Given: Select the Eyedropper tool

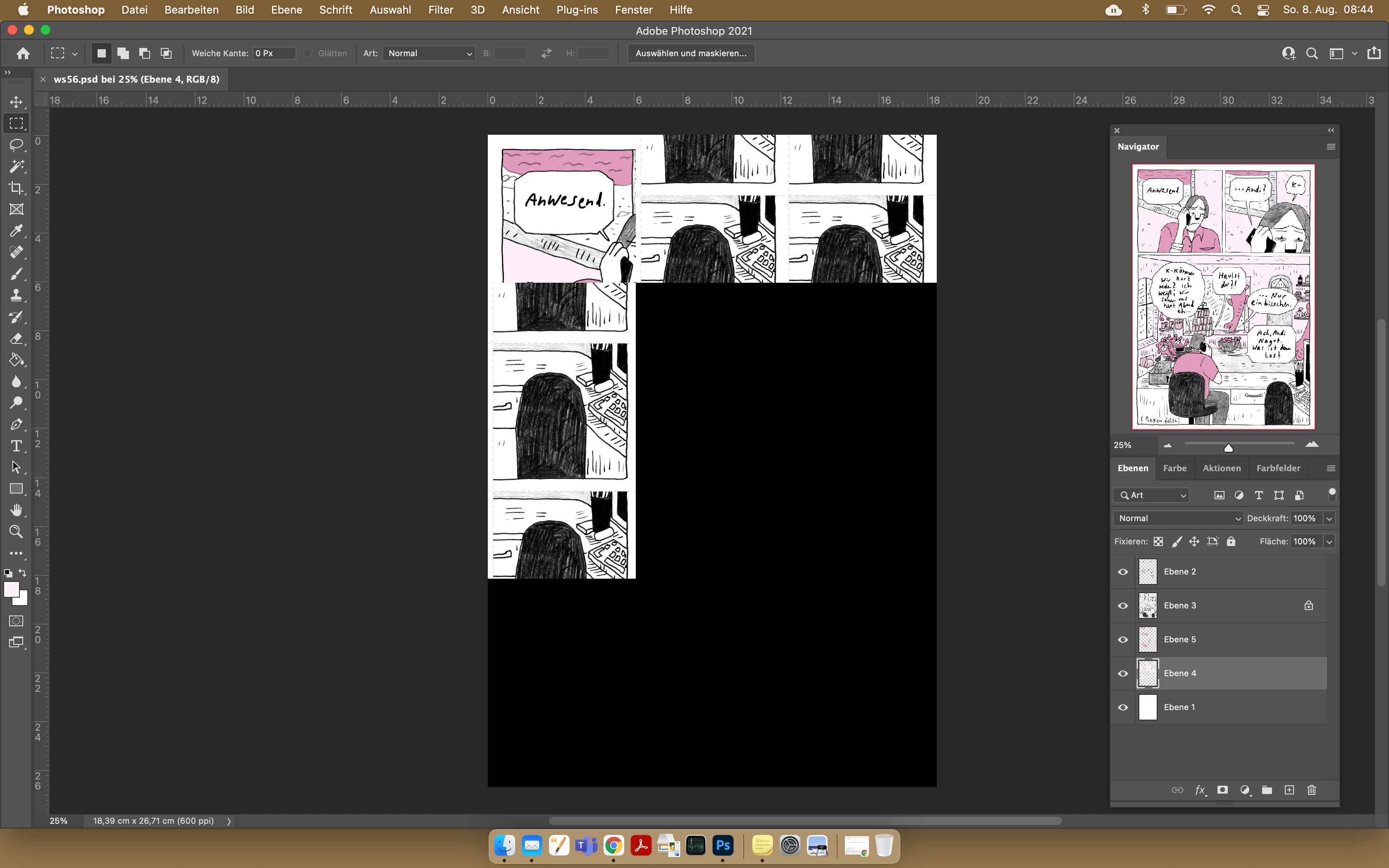Looking at the screenshot, I should click(16, 231).
